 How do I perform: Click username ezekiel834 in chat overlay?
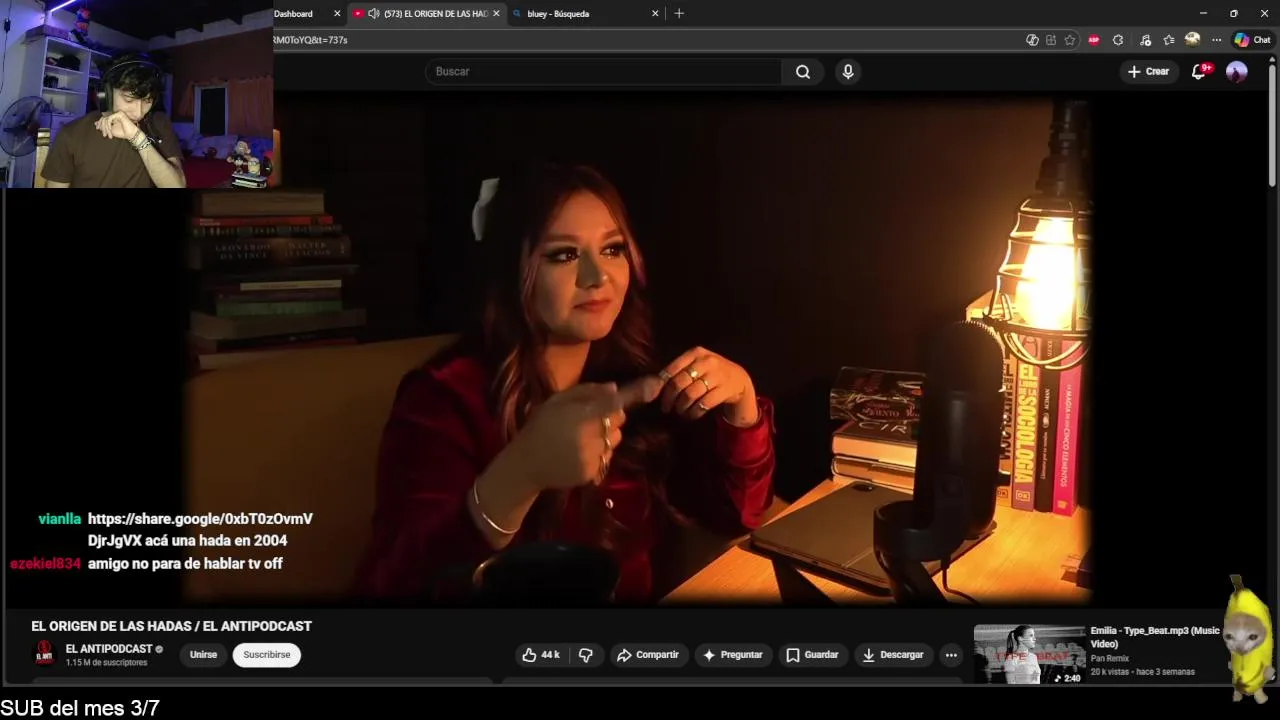coord(45,564)
